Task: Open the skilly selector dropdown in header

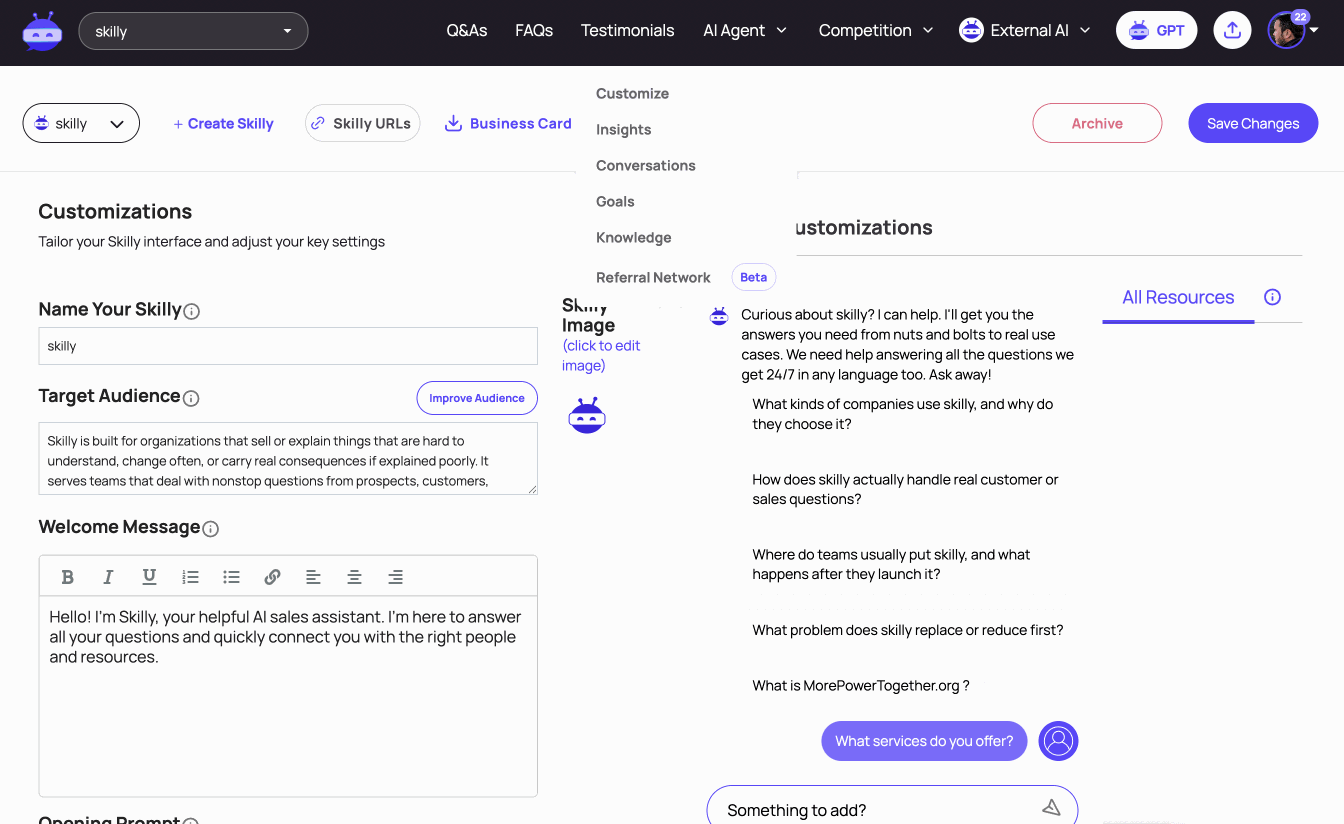Action: (193, 31)
